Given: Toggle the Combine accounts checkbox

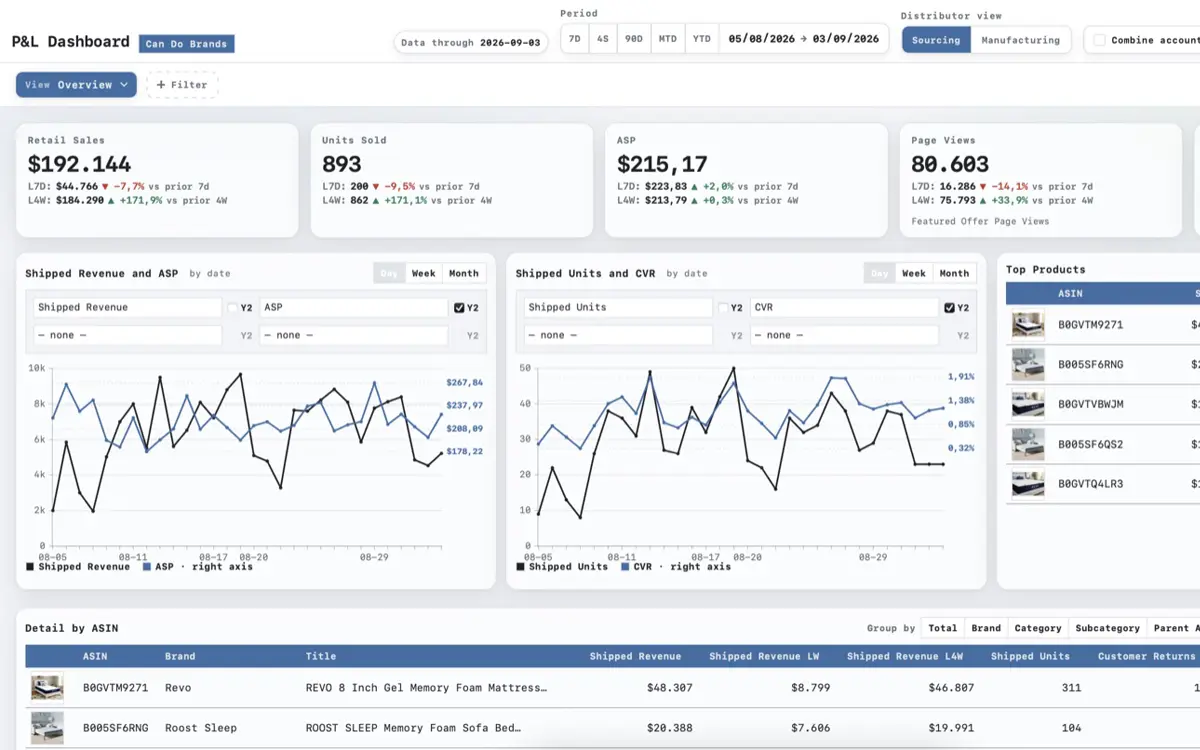Looking at the screenshot, I should tap(1100, 40).
